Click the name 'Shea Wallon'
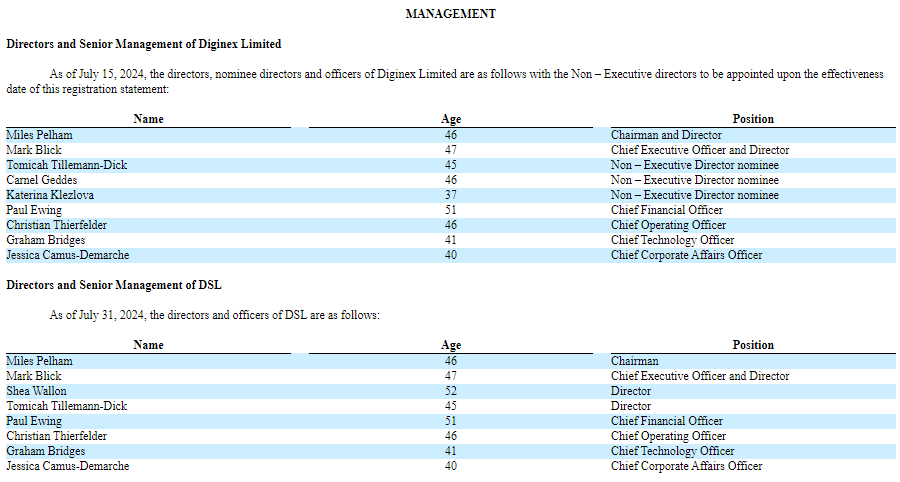The height and width of the screenshot is (482, 900). [36, 391]
